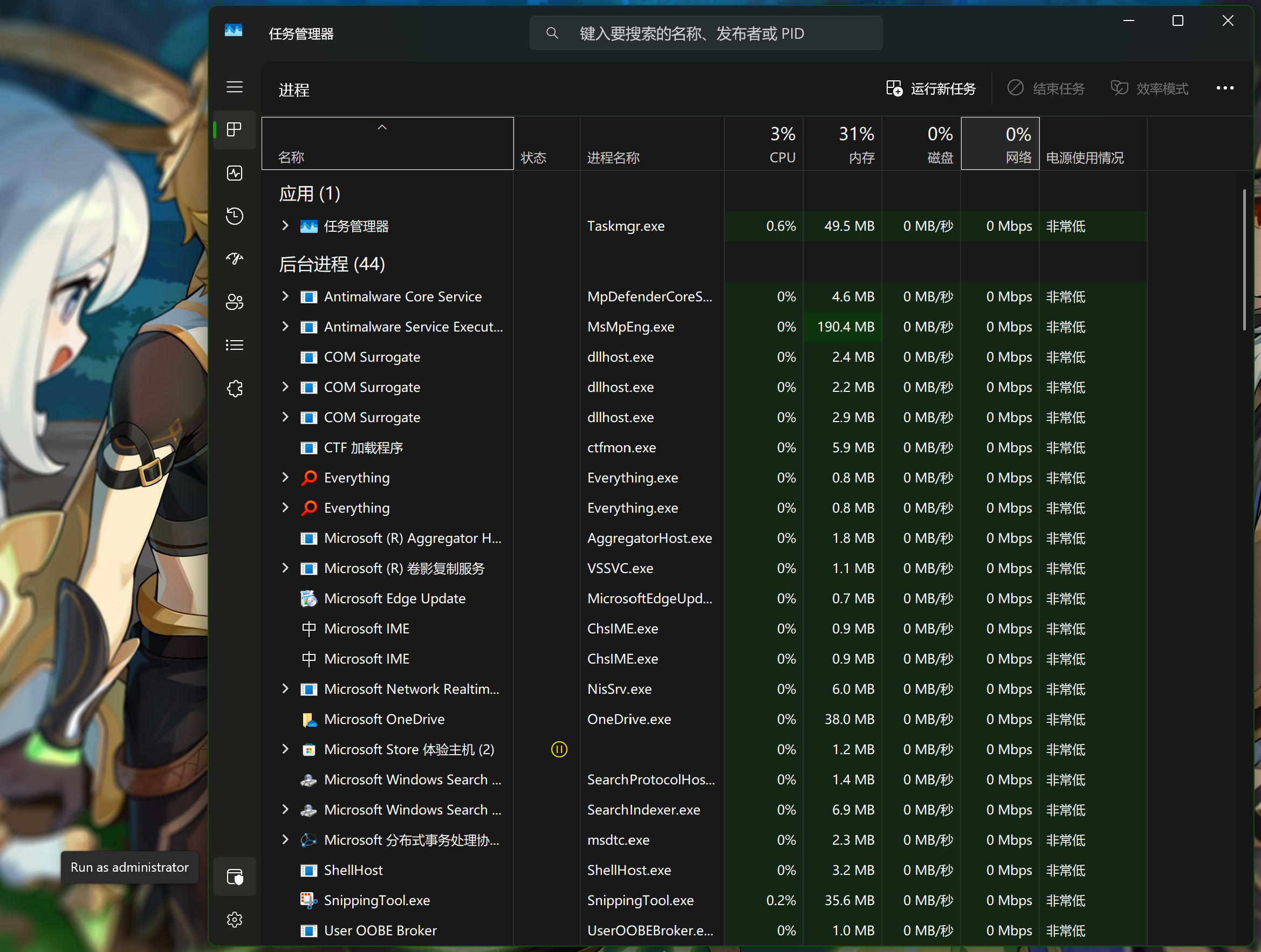Screen dimensions: 1261x952
Task: Open Task Manager settings gear
Action: pos(234,920)
